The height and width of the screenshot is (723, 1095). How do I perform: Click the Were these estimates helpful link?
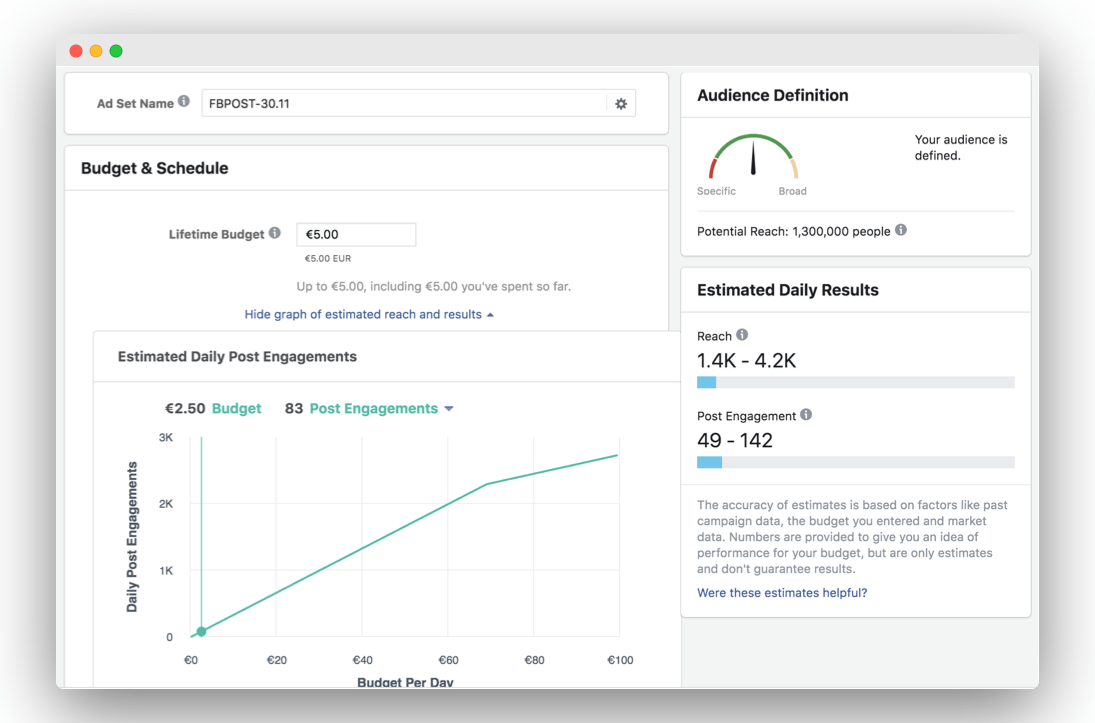tap(781, 592)
